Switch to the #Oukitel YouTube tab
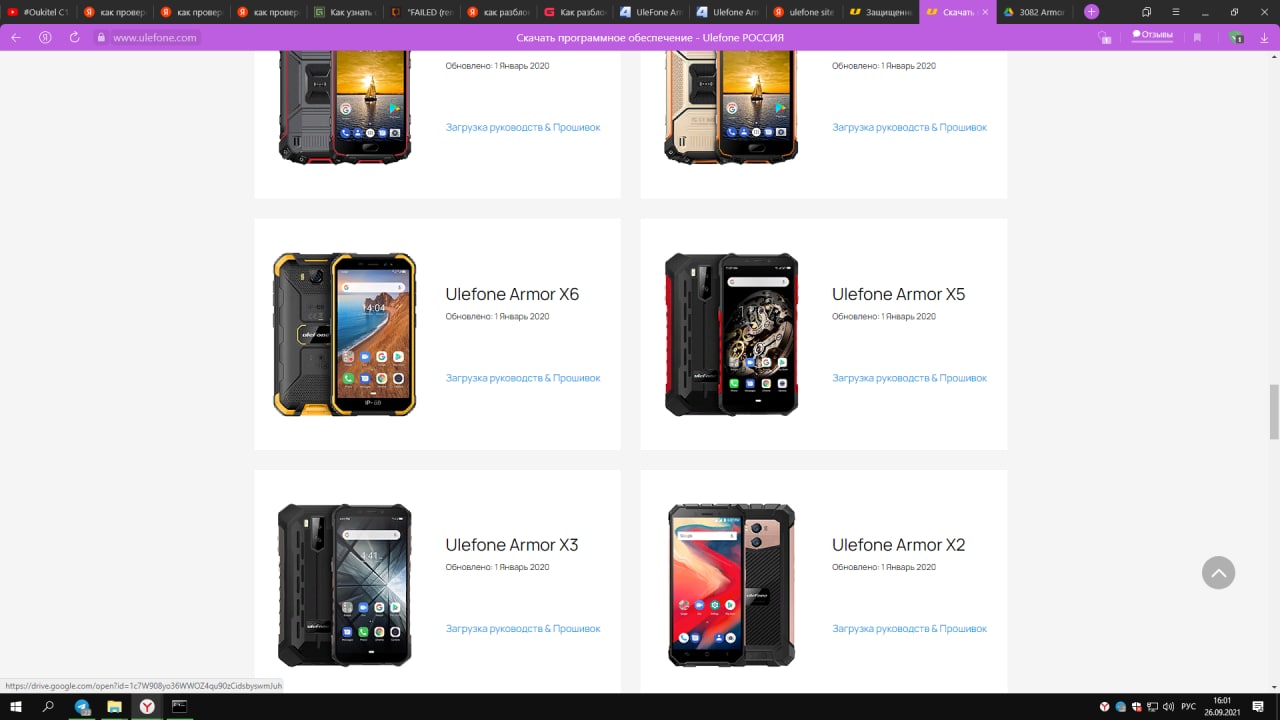The image size is (1280, 720). click(38, 12)
